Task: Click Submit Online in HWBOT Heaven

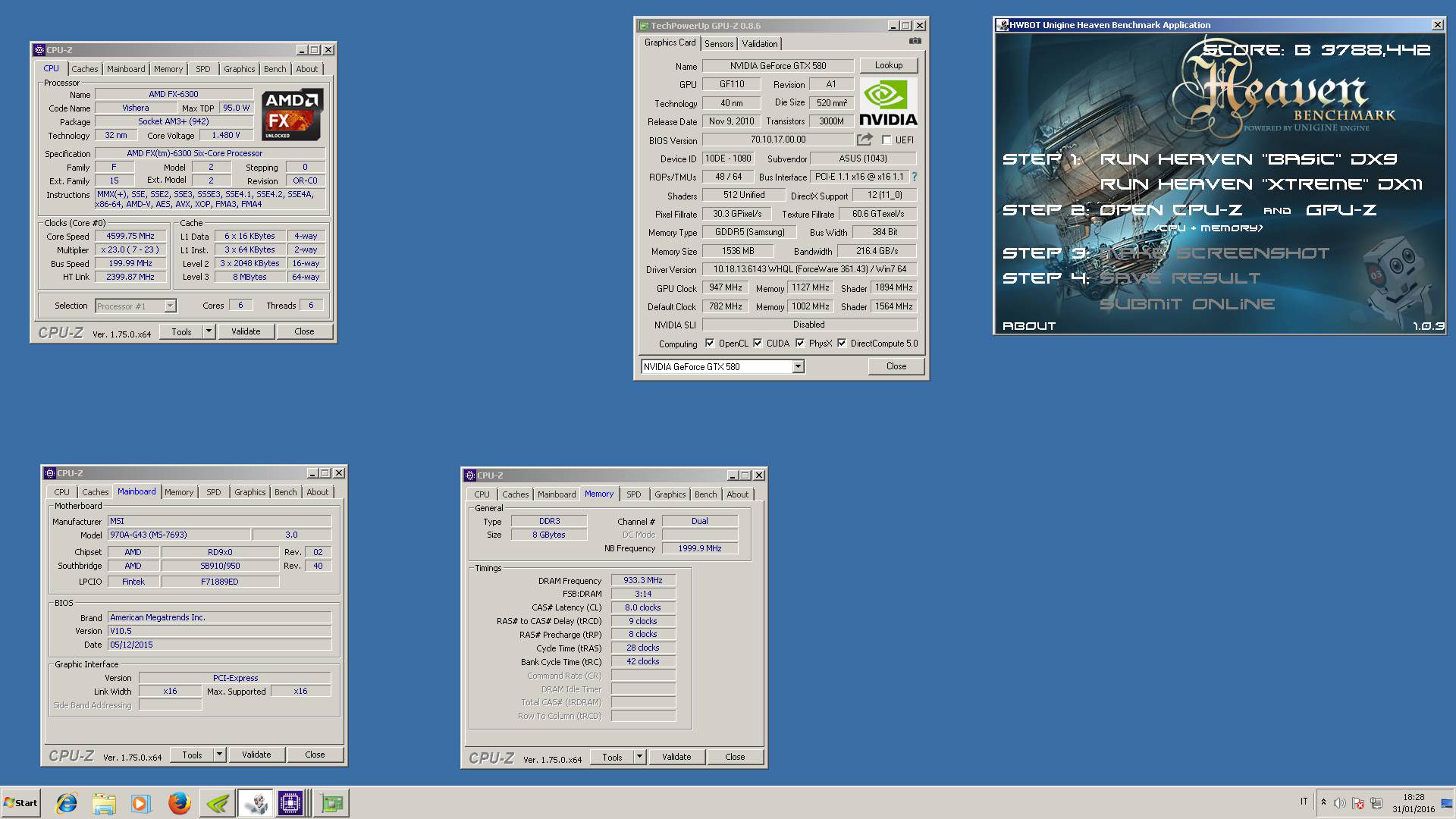Action: pyautogui.click(x=1188, y=304)
